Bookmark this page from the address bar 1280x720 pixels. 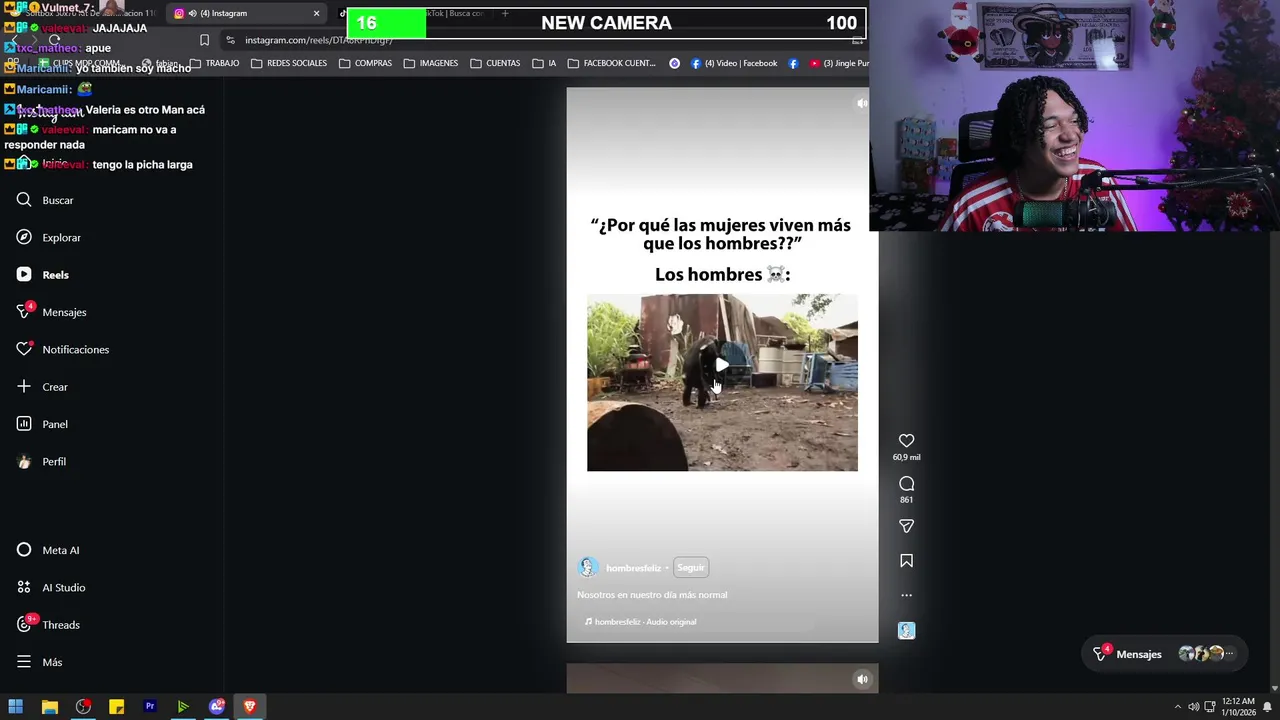click(204, 40)
